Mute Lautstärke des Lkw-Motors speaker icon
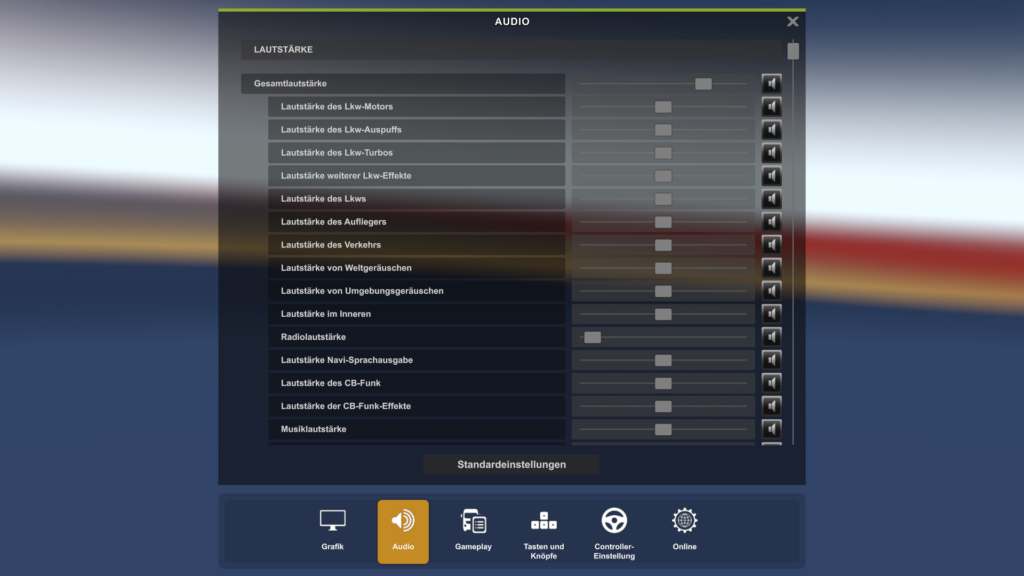The image size is (1024, 576). tap(771, 107)
